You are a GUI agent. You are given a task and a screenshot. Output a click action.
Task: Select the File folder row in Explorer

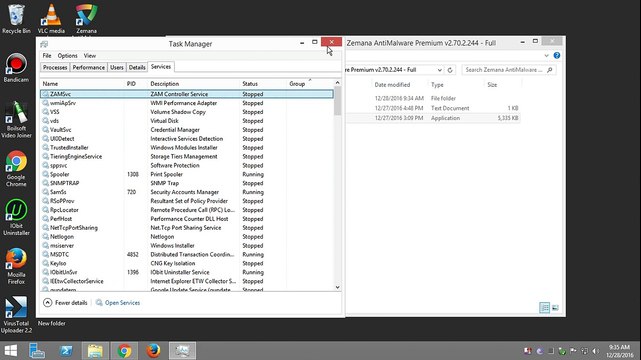(433, 98)
